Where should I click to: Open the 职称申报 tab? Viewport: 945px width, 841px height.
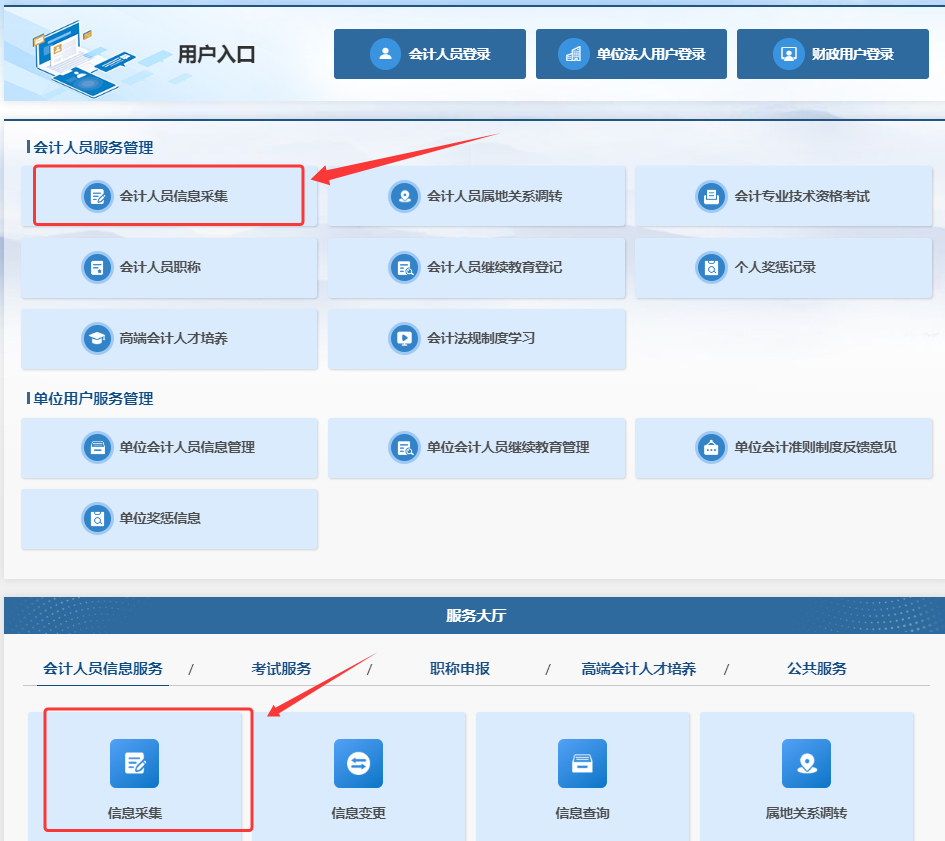460,668
